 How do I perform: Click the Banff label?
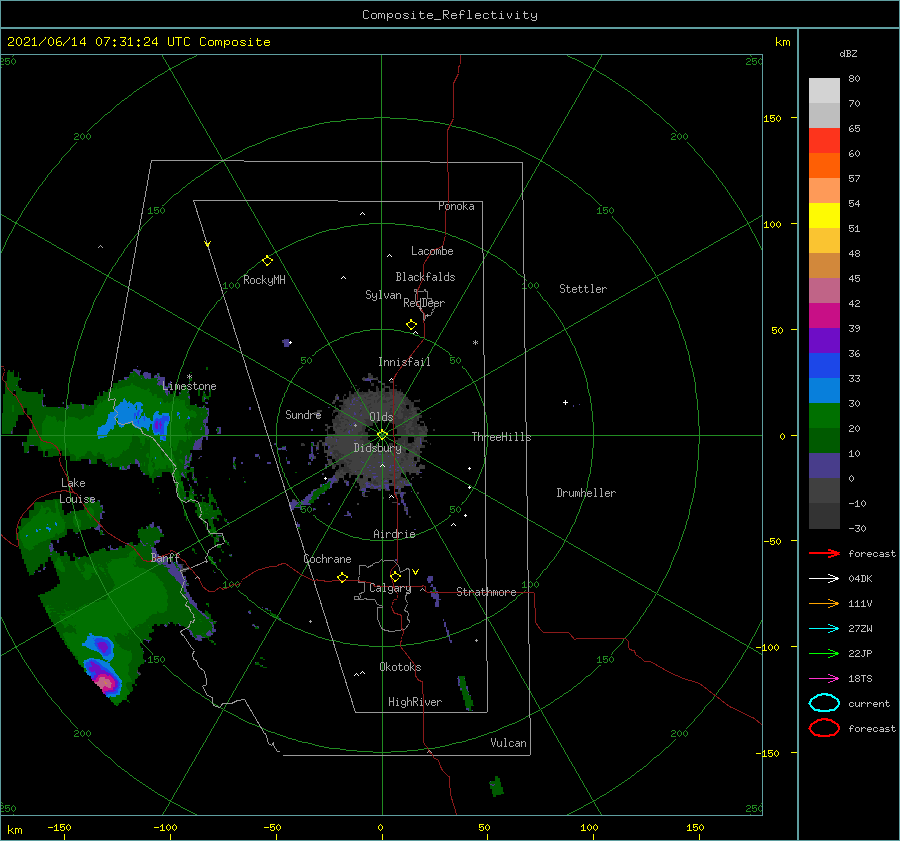[x=165, y=558]
